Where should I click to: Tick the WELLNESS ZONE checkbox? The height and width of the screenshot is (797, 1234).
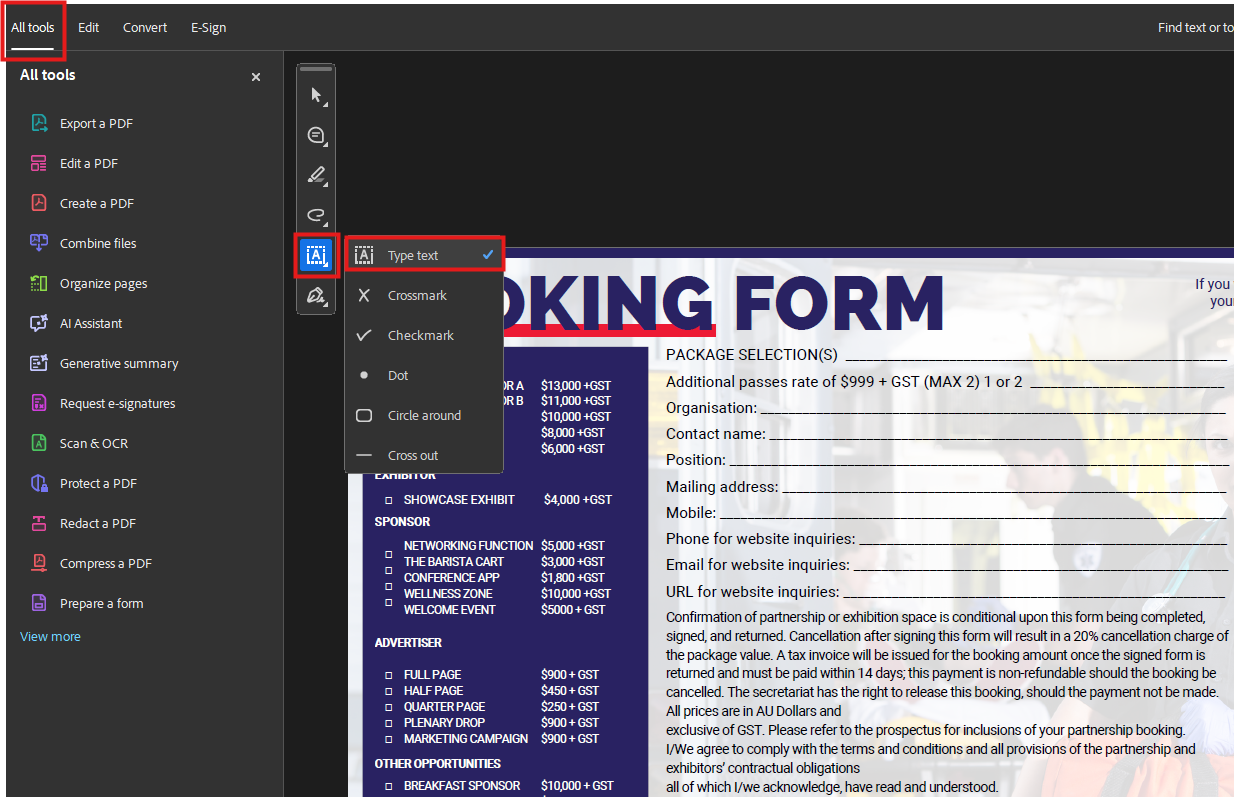[389, 586]
